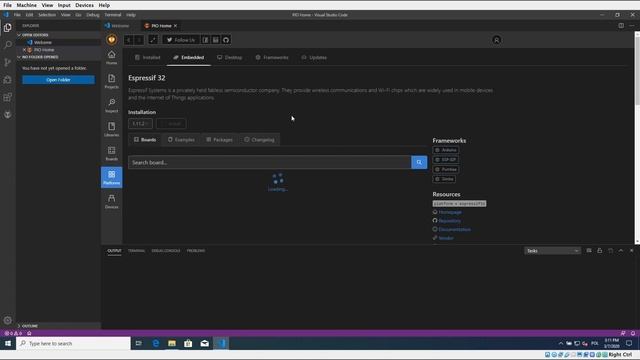Open the platform version dropdown

[x=140, y=124]
